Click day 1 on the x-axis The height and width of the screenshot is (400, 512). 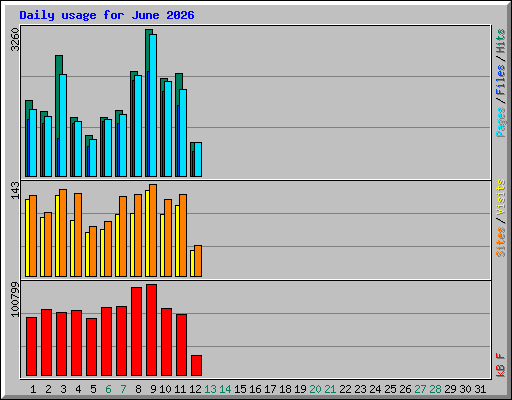pos(33,389)
